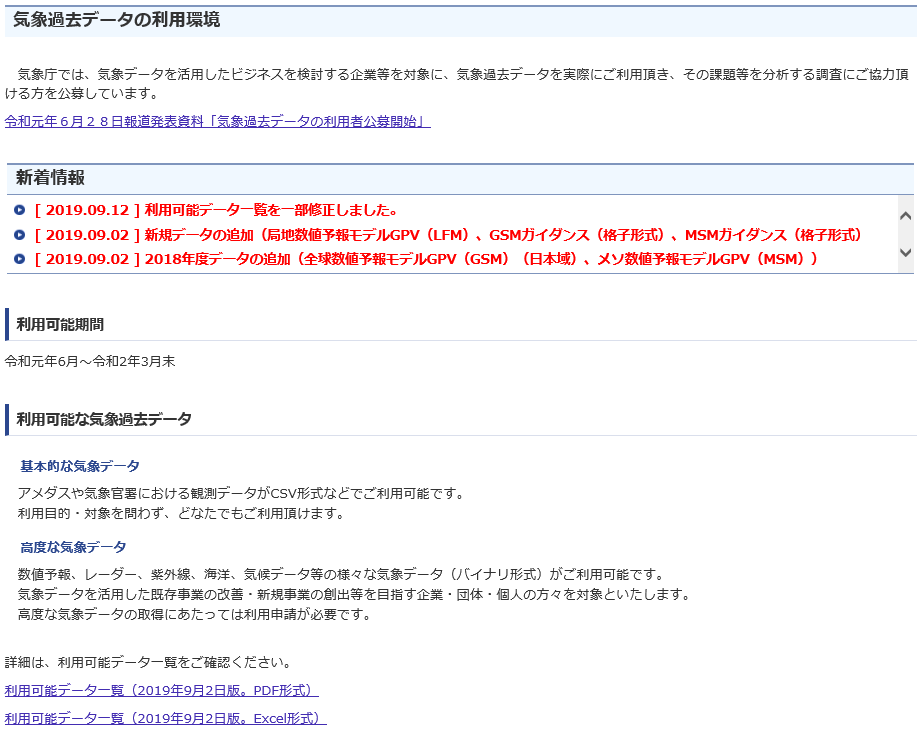Click the scrollbar thumb in the 新着情報 box
Screen dimensions: 922x736
907,232
